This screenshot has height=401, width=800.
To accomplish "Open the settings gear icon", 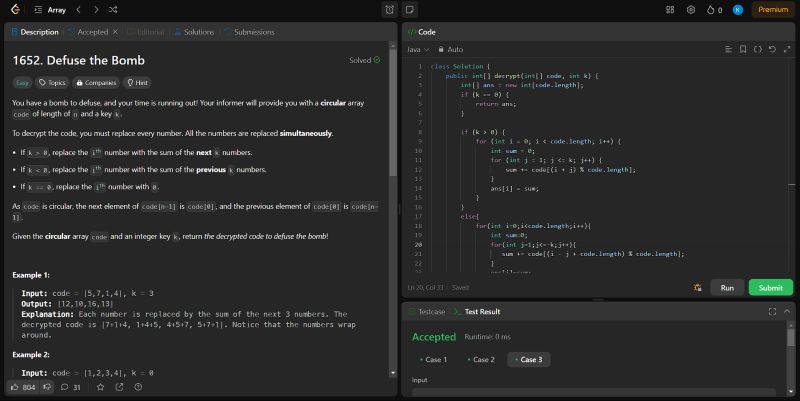I will click(690, 9).
